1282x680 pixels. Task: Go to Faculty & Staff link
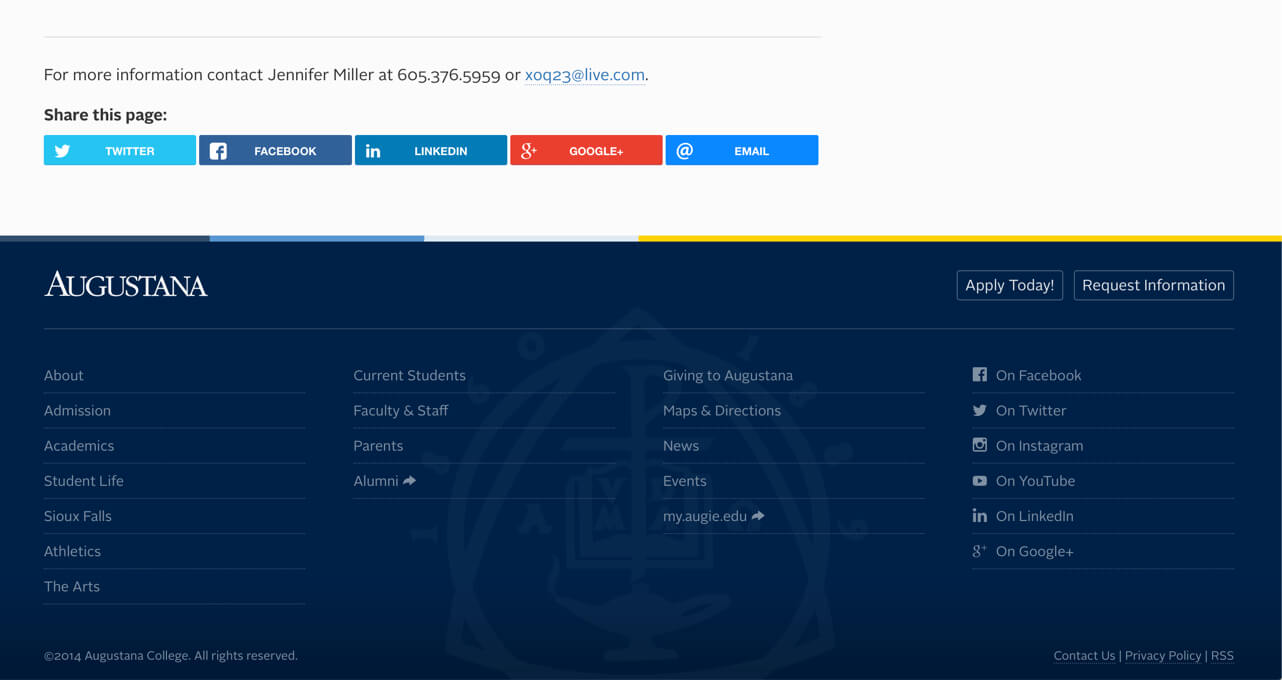pos(400,410)
